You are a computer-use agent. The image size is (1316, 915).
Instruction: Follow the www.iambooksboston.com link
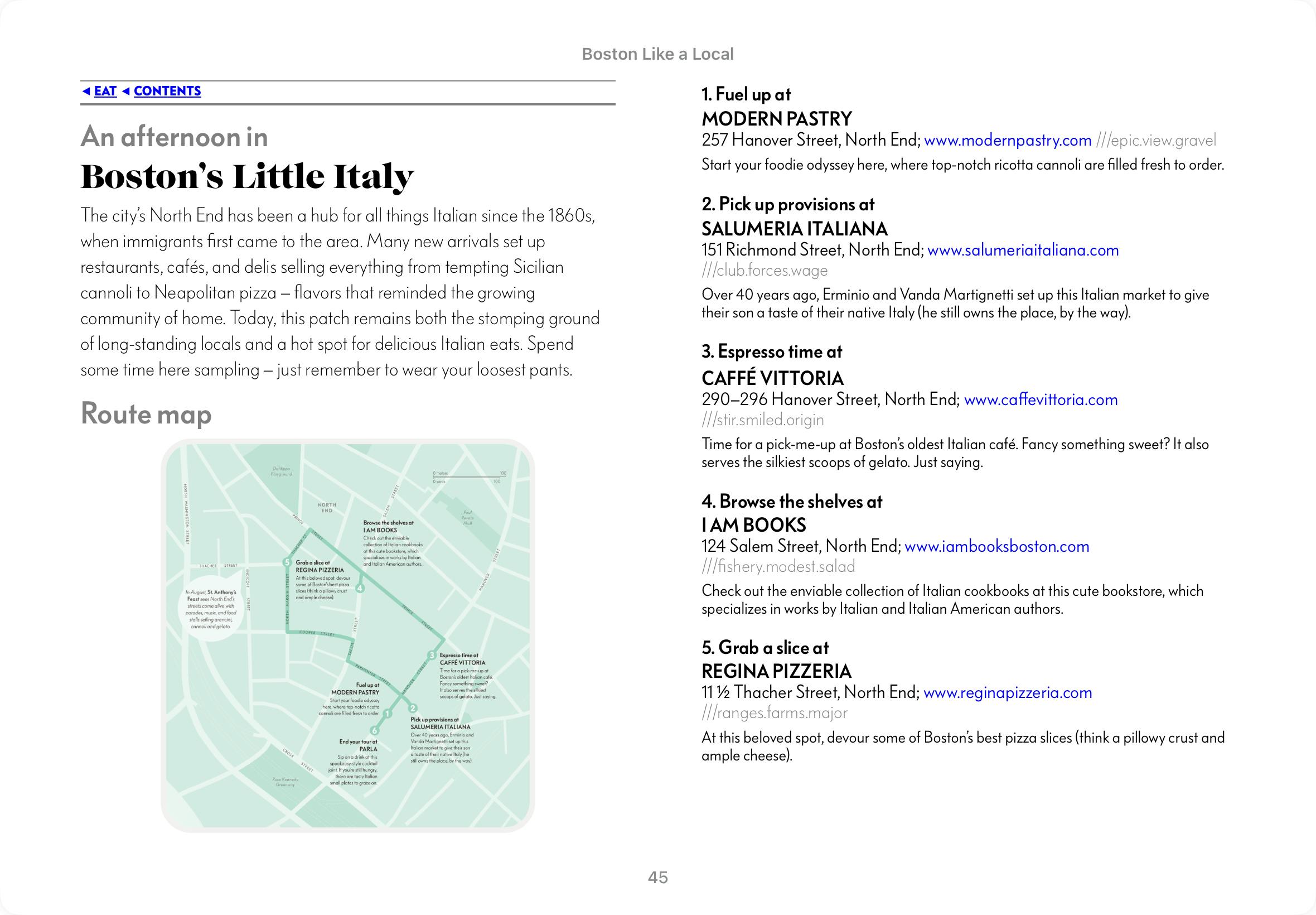click(996, 546)
